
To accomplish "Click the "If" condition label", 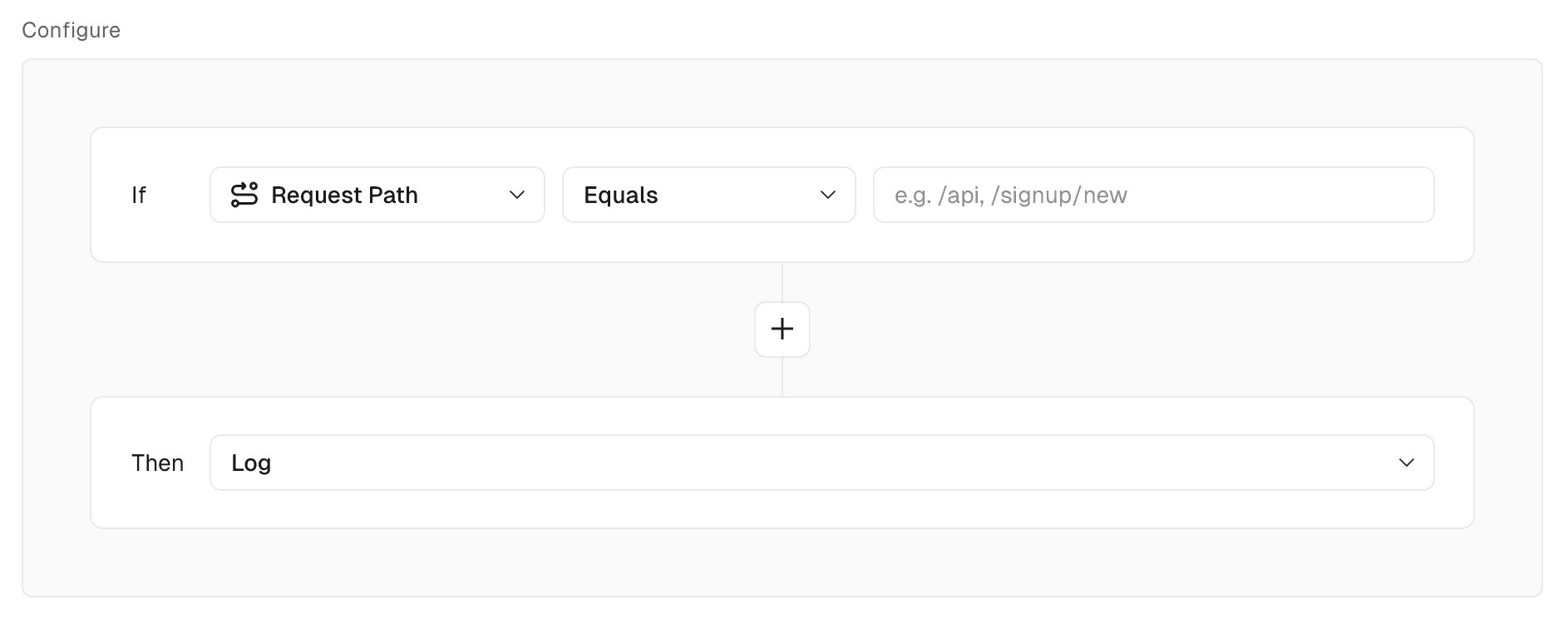I will (x=139, y=195).
